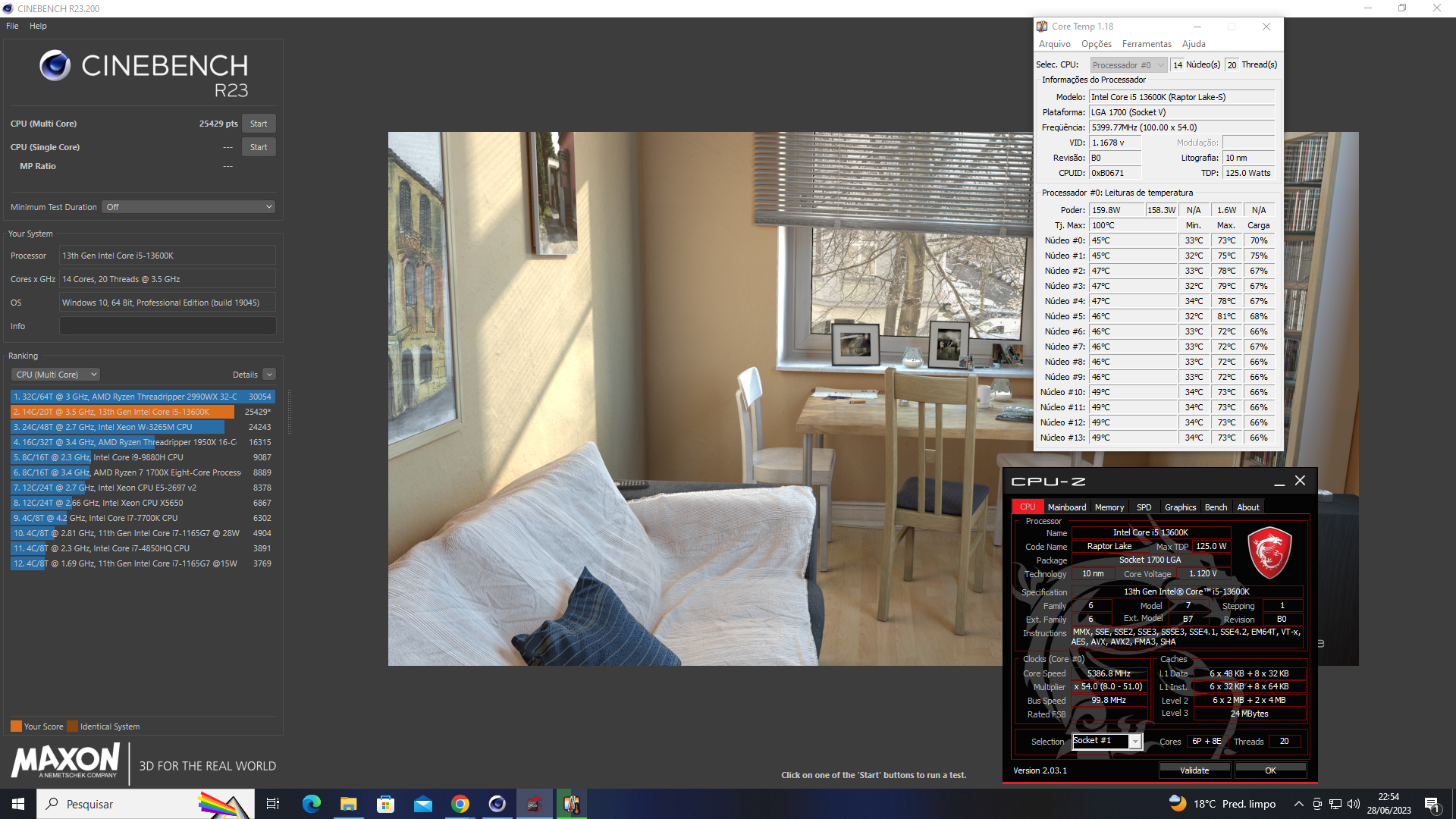Switch to the Graphics tab in CPU-Z
The image size is (1456, 819).
(1180, 507)
